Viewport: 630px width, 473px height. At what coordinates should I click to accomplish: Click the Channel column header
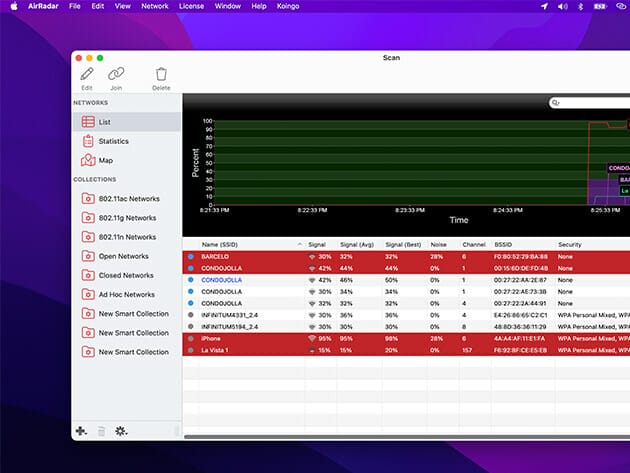coord(473,244)
